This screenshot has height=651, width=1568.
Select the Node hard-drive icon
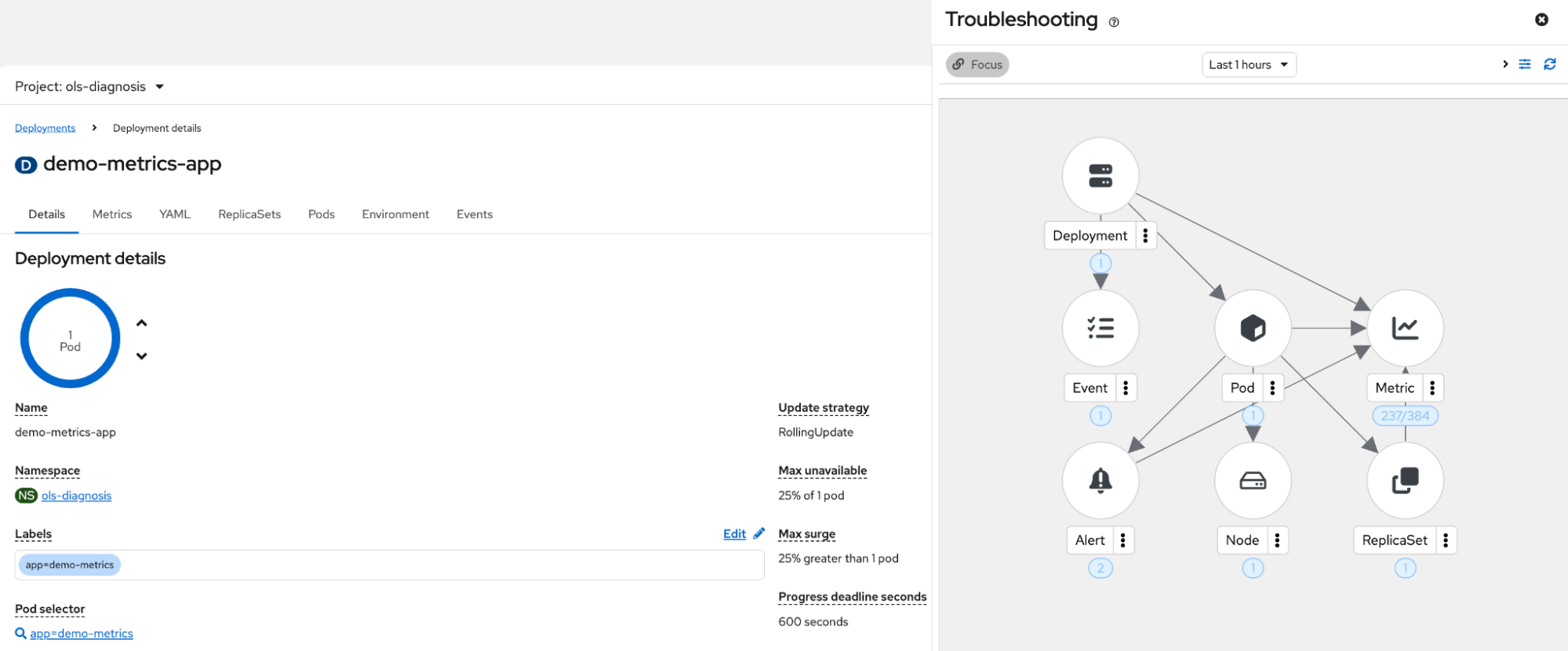(x=1253, y=480)
